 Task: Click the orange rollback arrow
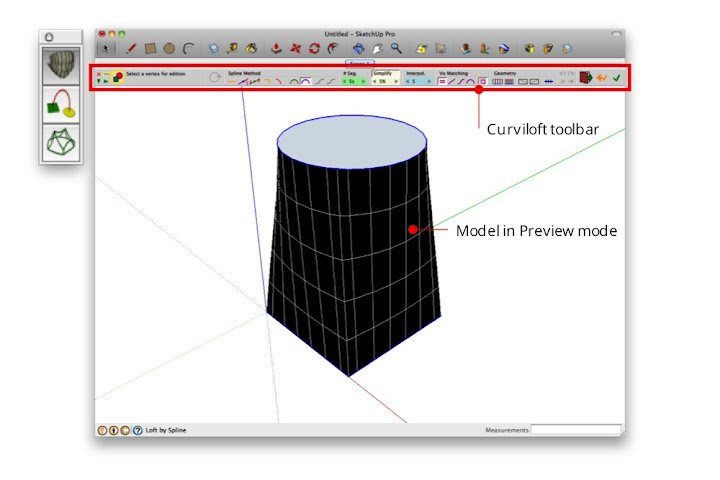(x=601, y=78)
